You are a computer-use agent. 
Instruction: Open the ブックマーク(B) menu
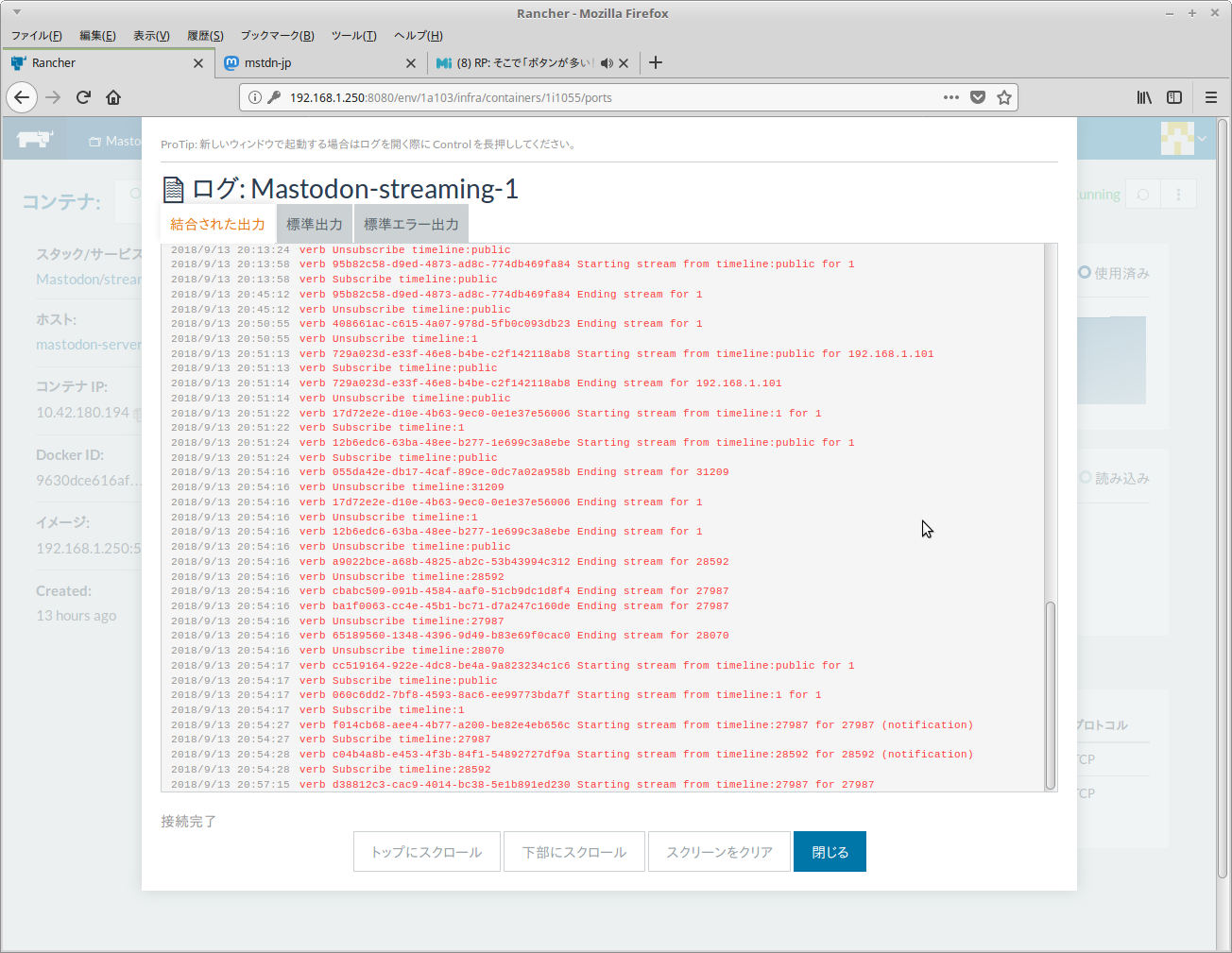coord(277,36)
